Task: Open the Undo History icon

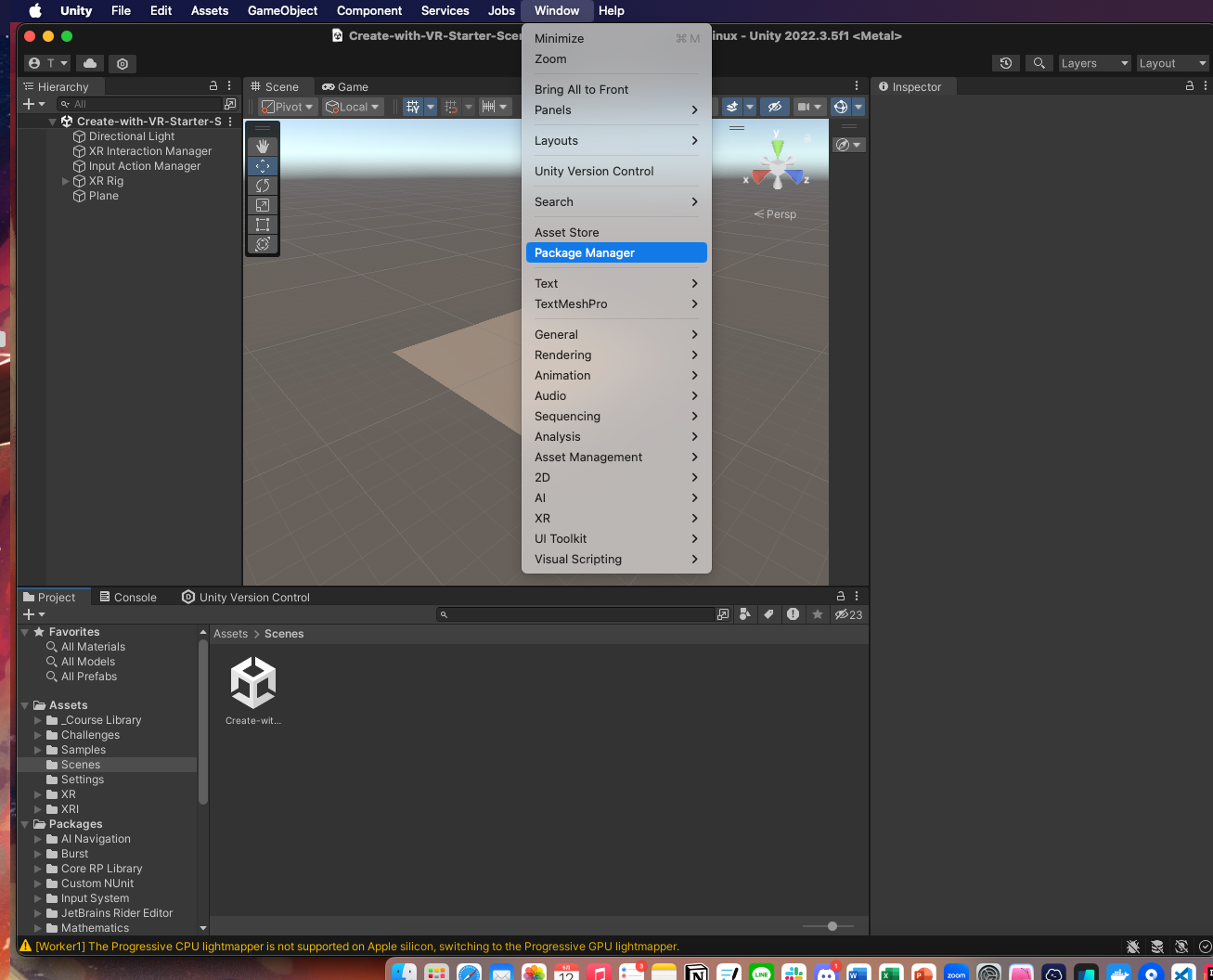Action: pos(1005,63)
